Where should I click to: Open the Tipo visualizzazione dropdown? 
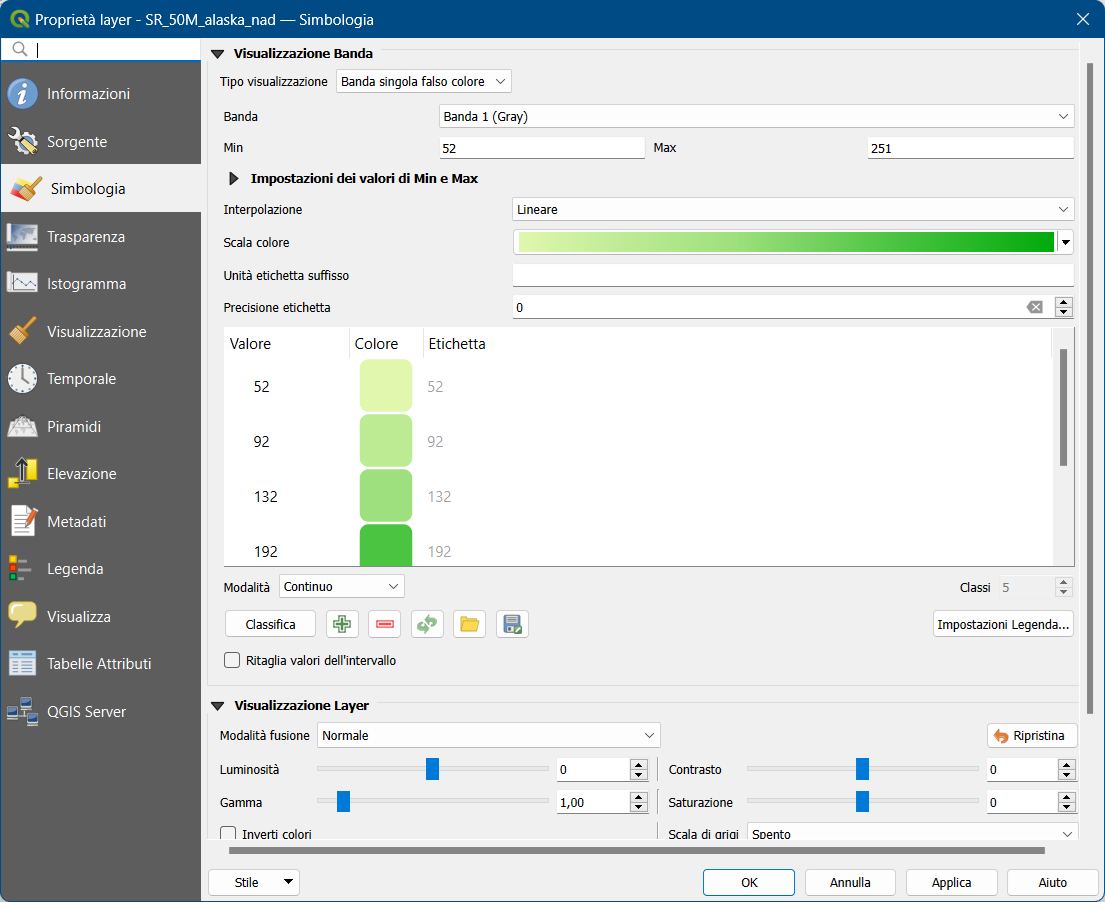424,82
